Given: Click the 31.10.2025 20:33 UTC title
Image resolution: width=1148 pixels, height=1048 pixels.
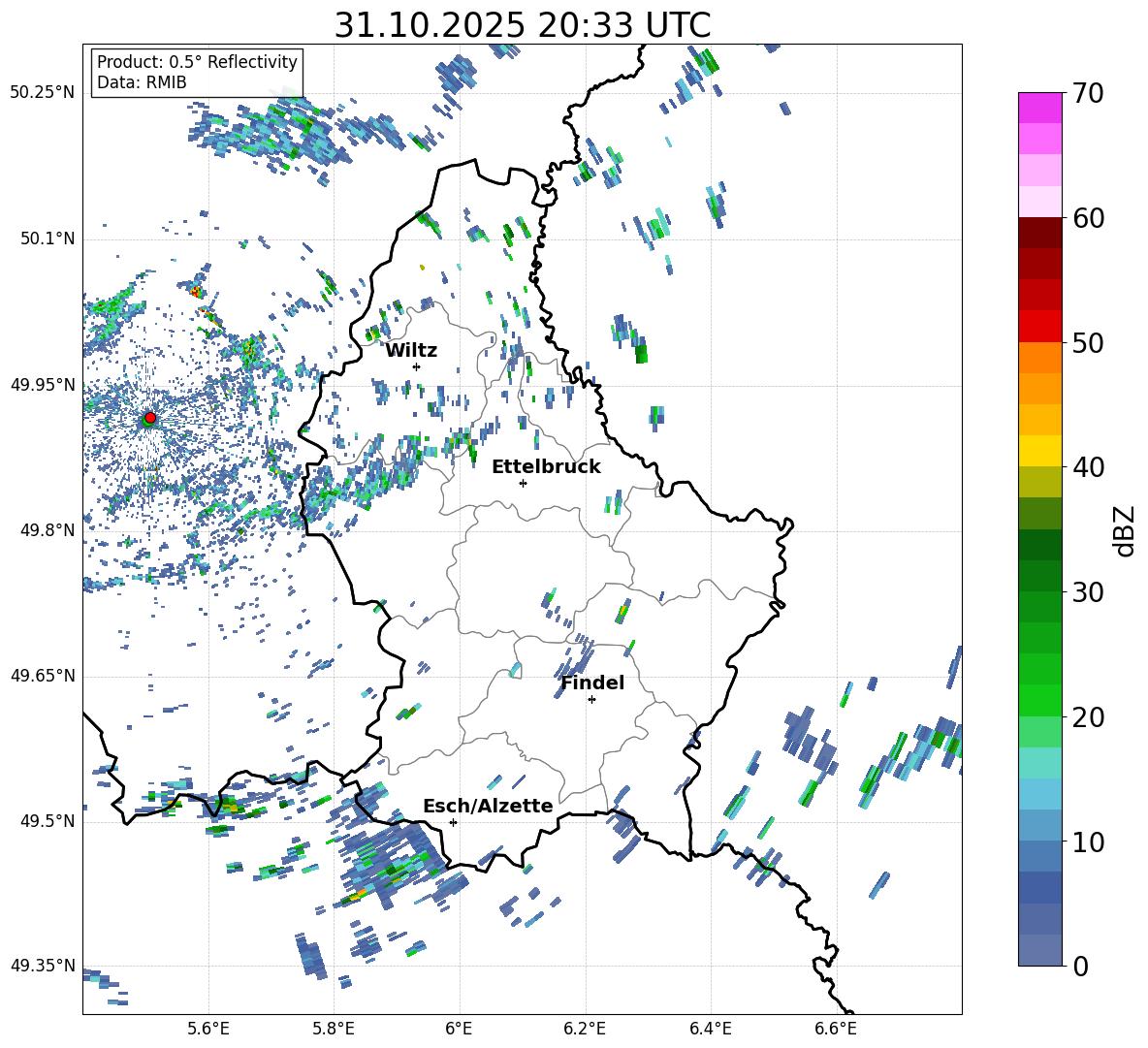Looking at the screenshot, I should point(522,25).
